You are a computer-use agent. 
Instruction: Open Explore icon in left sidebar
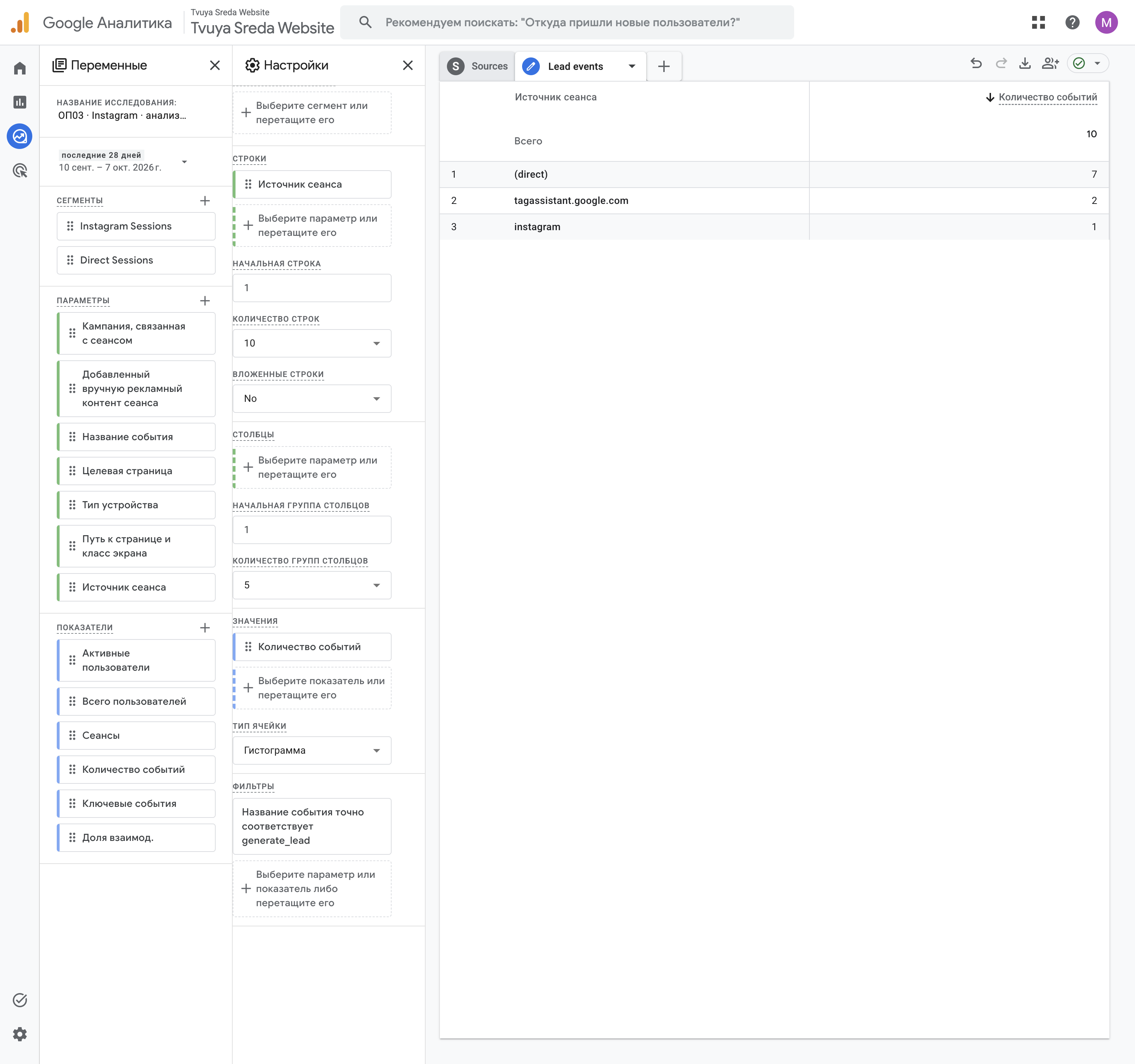click(20, 137)
